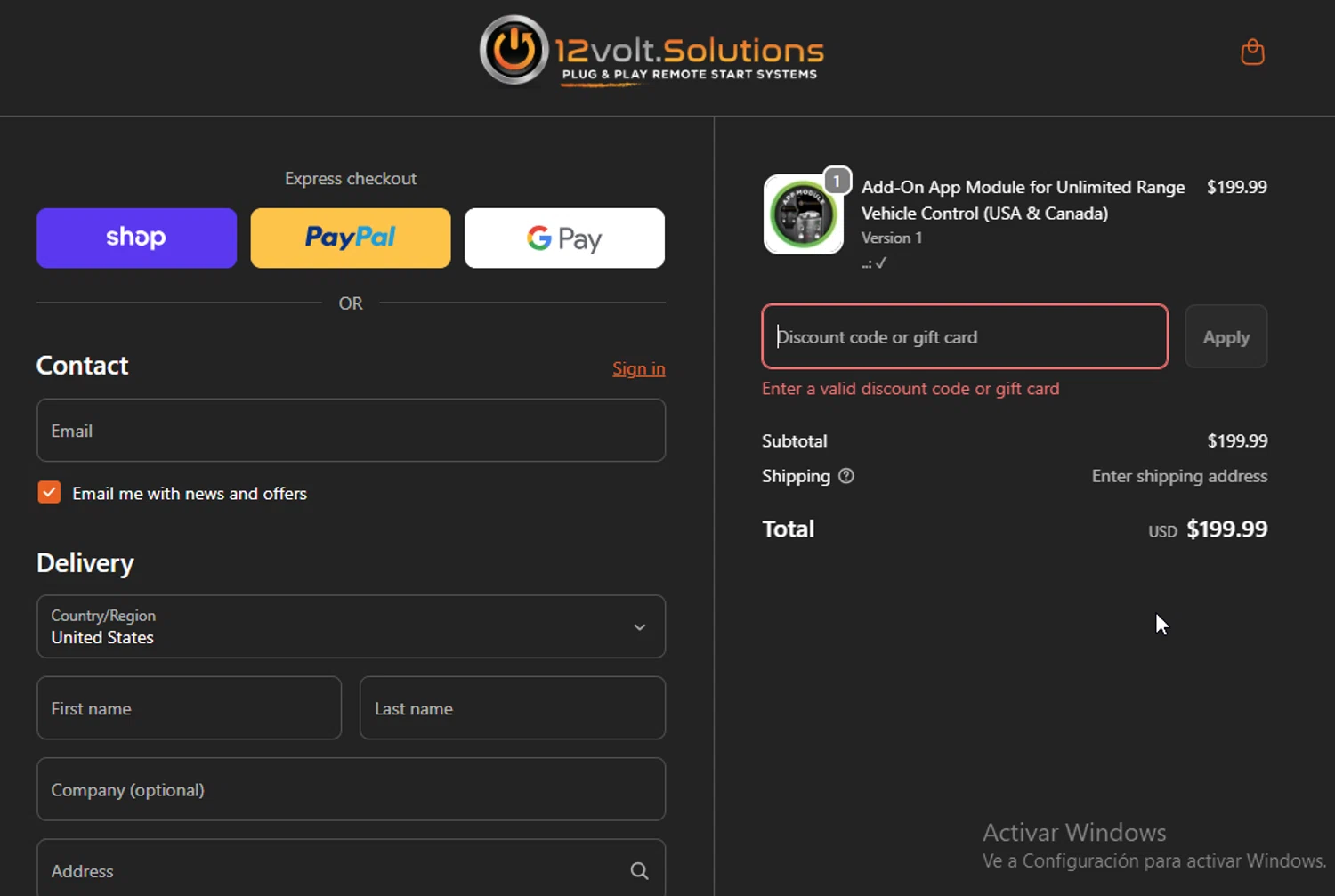Screen dimensions: 1335x896
Task: Pay with Shop Pay button
Action: (x=136, y=238)
